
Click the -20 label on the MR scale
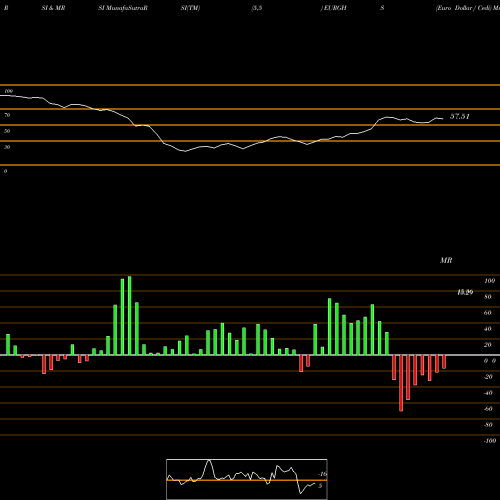488,377
